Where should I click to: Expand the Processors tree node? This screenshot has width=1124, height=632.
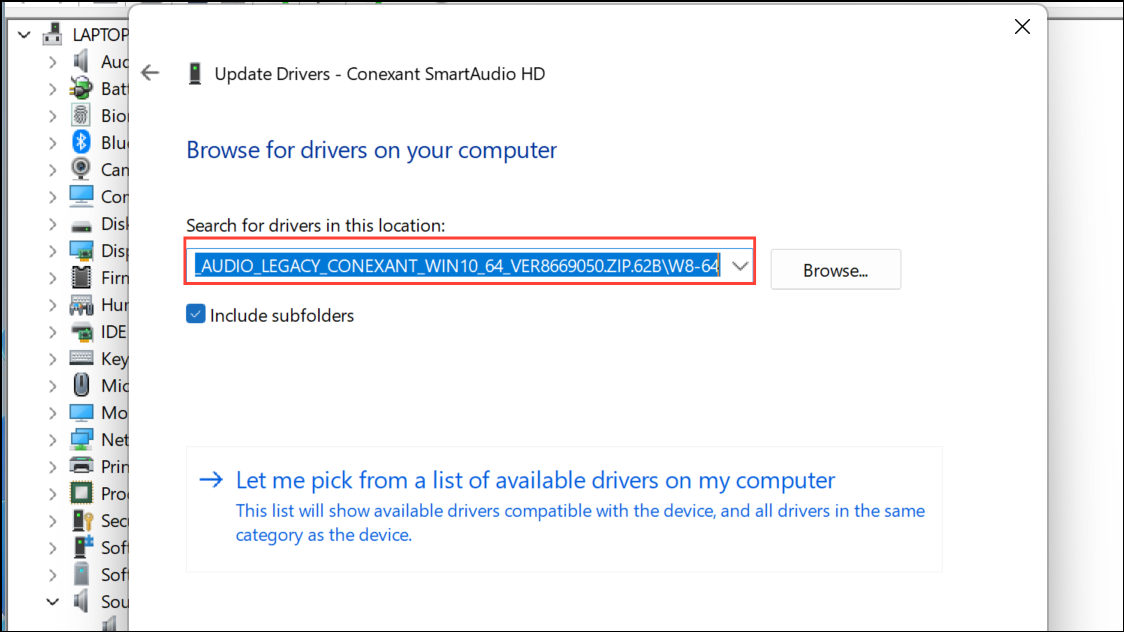pyautogui.click(x=52, y=494)
